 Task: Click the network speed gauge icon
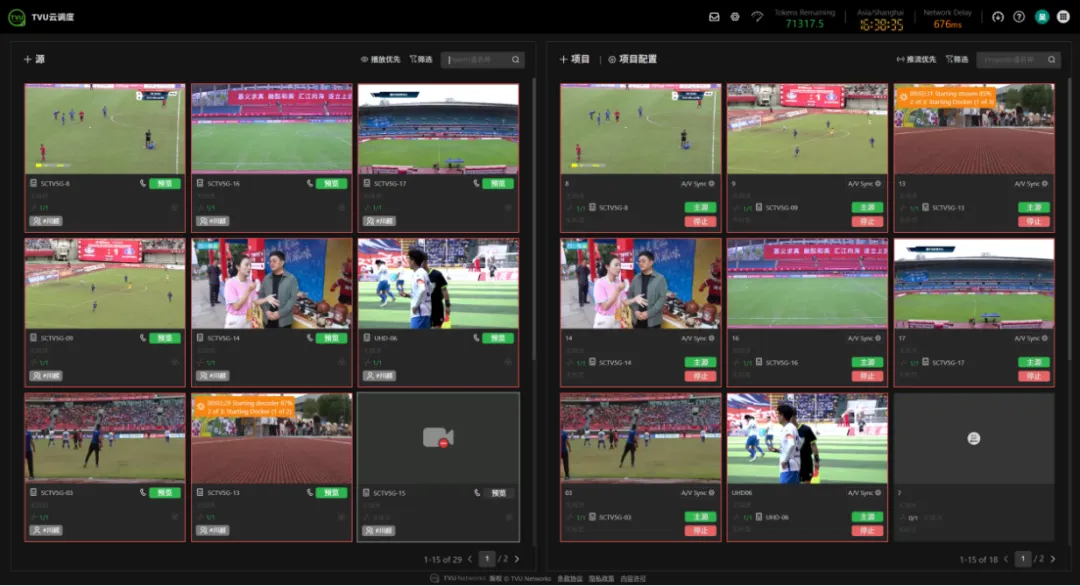point(757,17)
